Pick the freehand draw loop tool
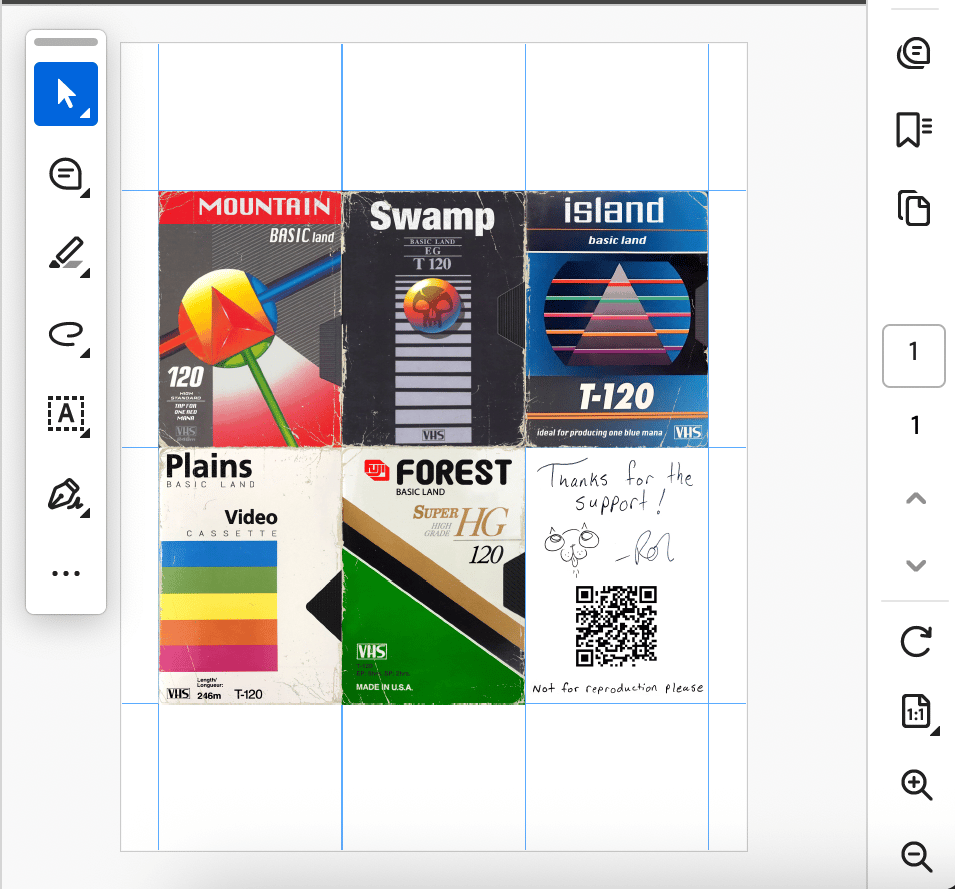 [66, 333]
